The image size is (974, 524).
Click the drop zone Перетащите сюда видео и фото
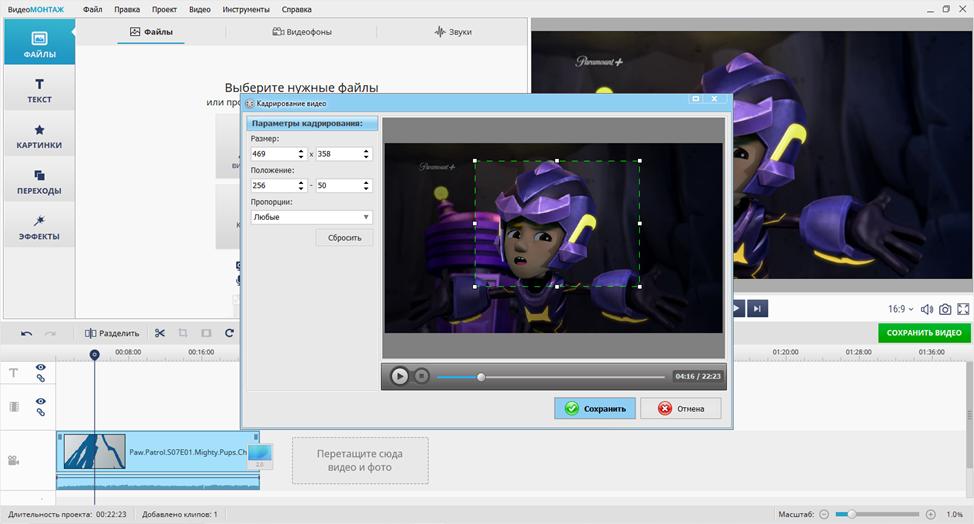click(x=360, y=461)
